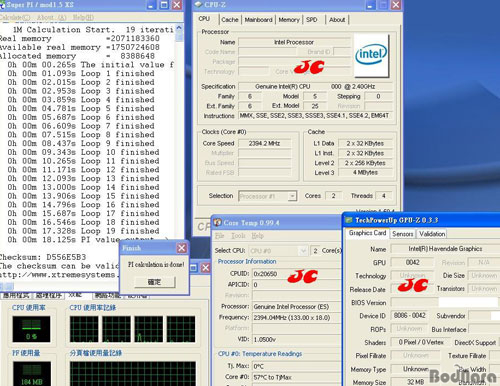Screen dimensions: 500x386
Task: Open the Cache tab in CPU-Z
Action: tap(230, 20)
